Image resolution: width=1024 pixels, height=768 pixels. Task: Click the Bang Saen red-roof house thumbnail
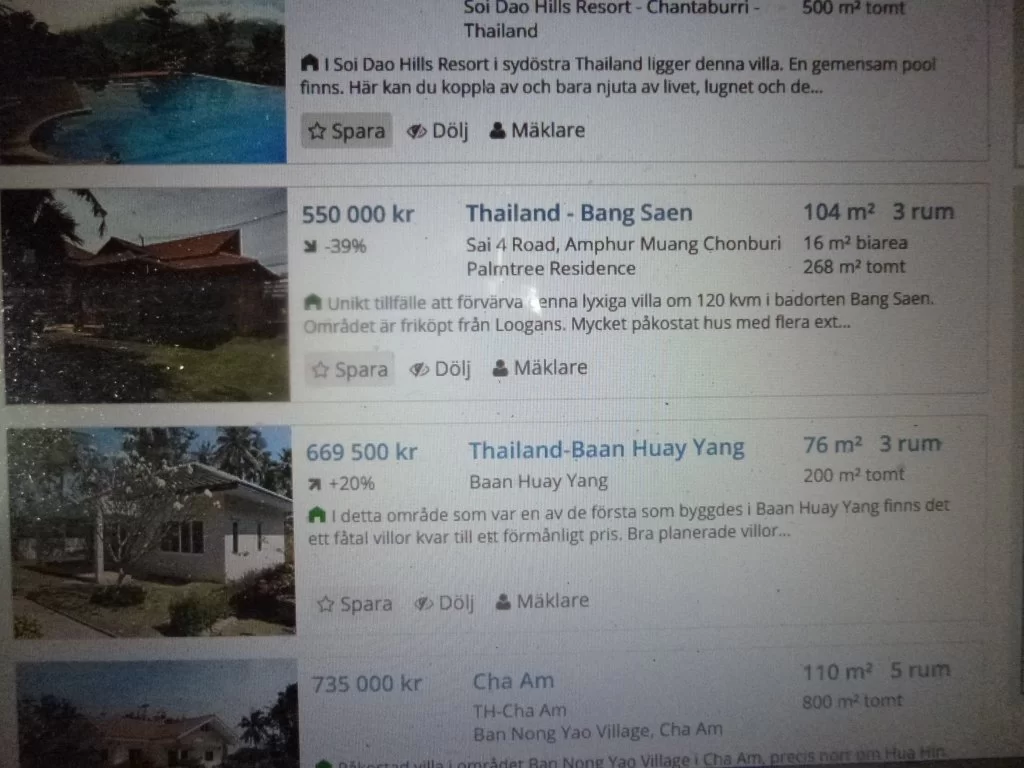pos(145,295)
